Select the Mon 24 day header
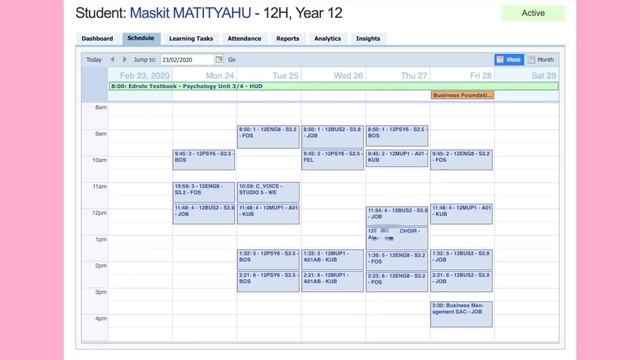The image size is (640, 360). 220,76
